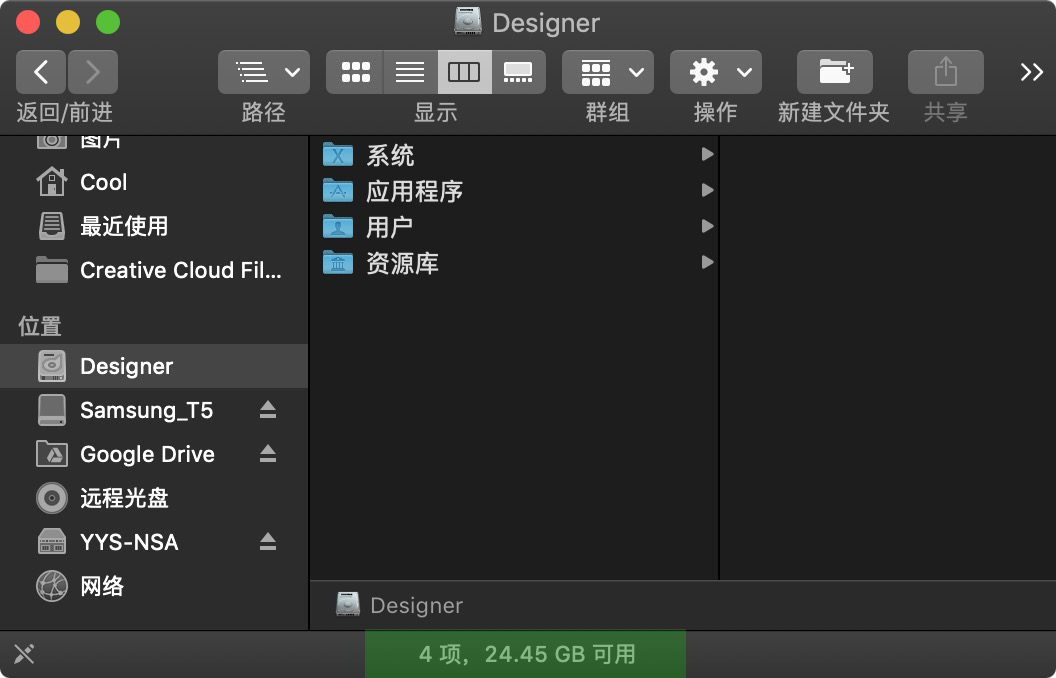
Task: Eject the Samsung_T5 drive
Action: [268, 410]
